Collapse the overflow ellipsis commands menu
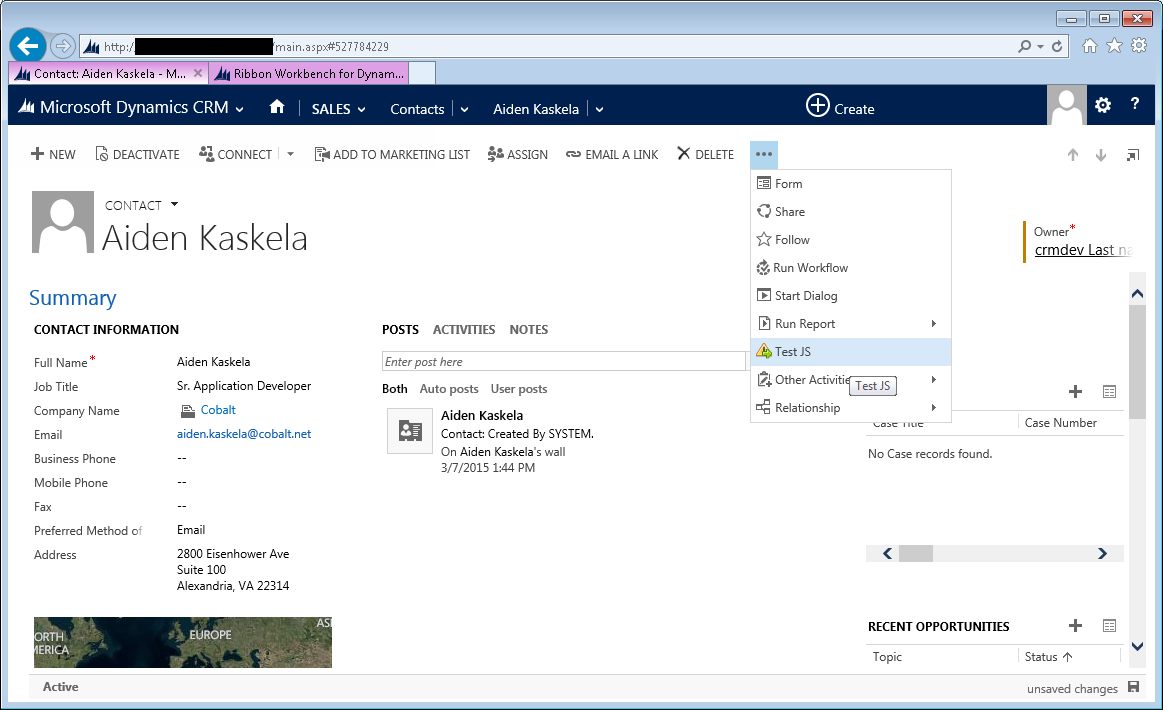Image resolution: width=1163 pixels, height=710 pixels. coord(764,154)
